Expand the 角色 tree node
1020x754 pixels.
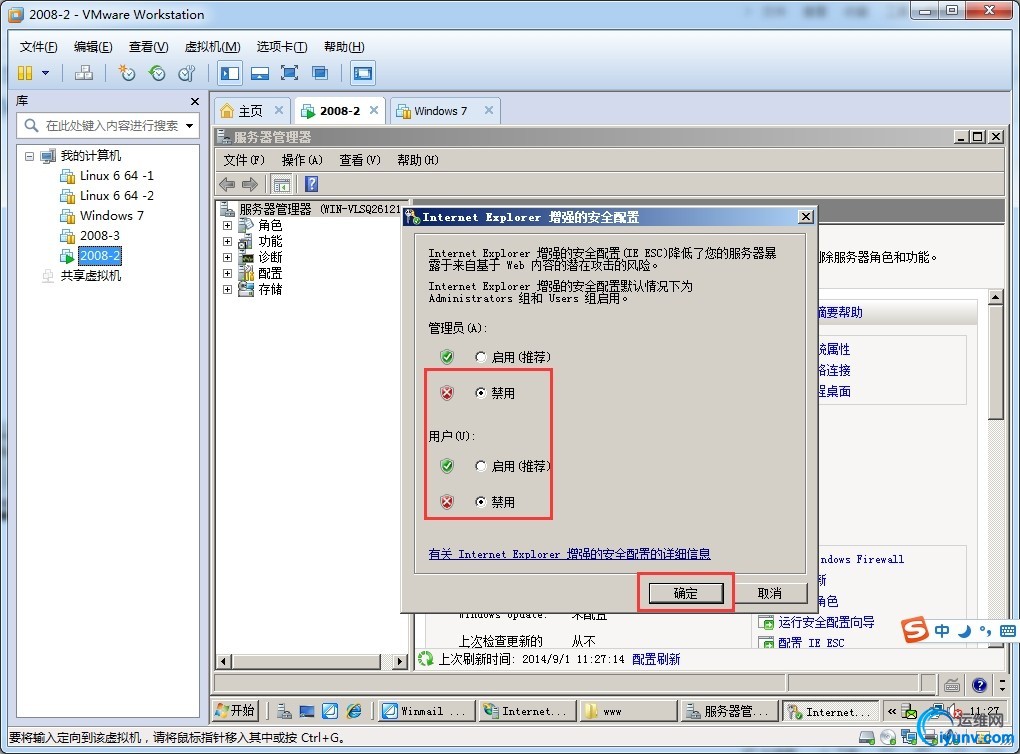pyautogui.click(x=227, y=226)
